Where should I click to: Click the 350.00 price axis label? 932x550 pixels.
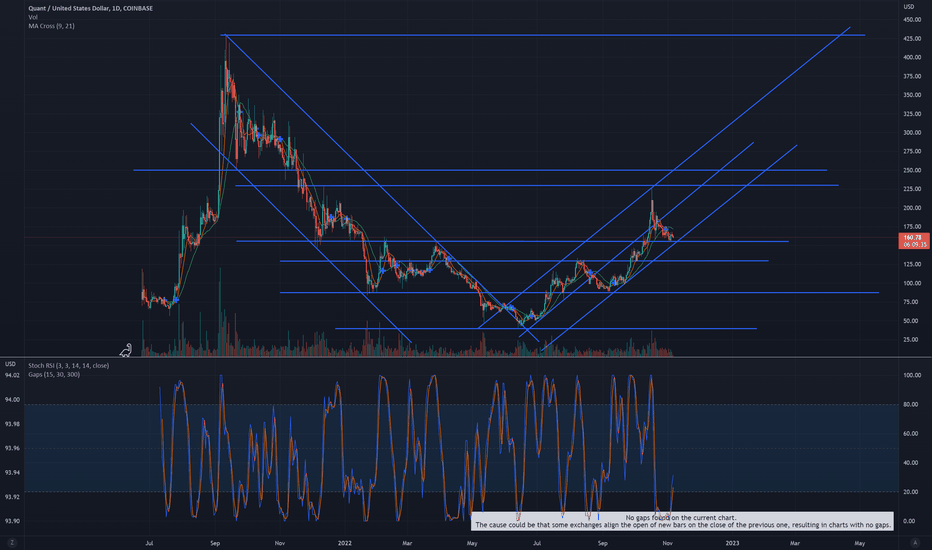912,95
